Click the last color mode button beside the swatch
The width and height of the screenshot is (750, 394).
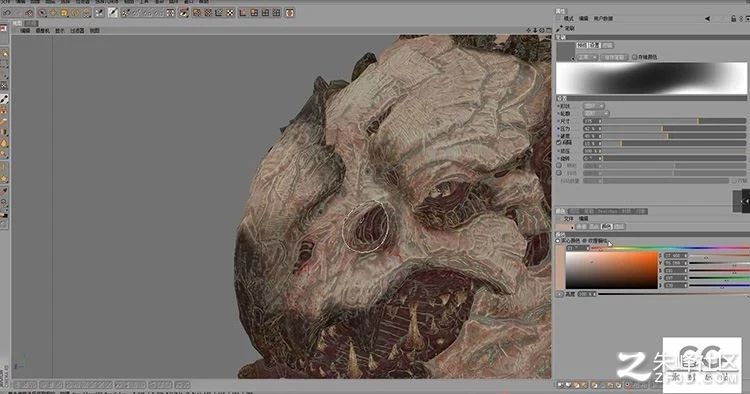click(619, 227)
